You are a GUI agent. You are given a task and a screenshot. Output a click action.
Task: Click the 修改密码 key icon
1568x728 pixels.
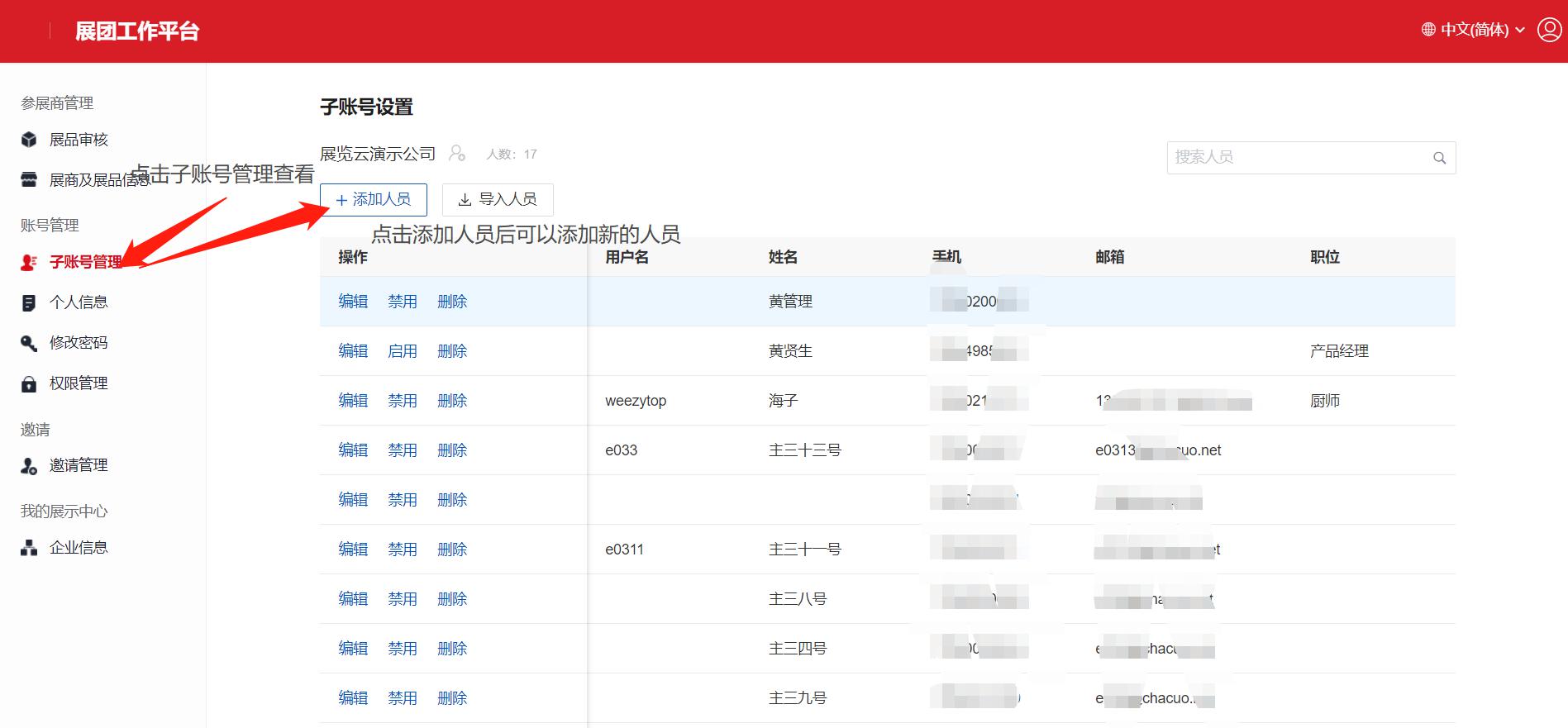(x=29, y=343)
